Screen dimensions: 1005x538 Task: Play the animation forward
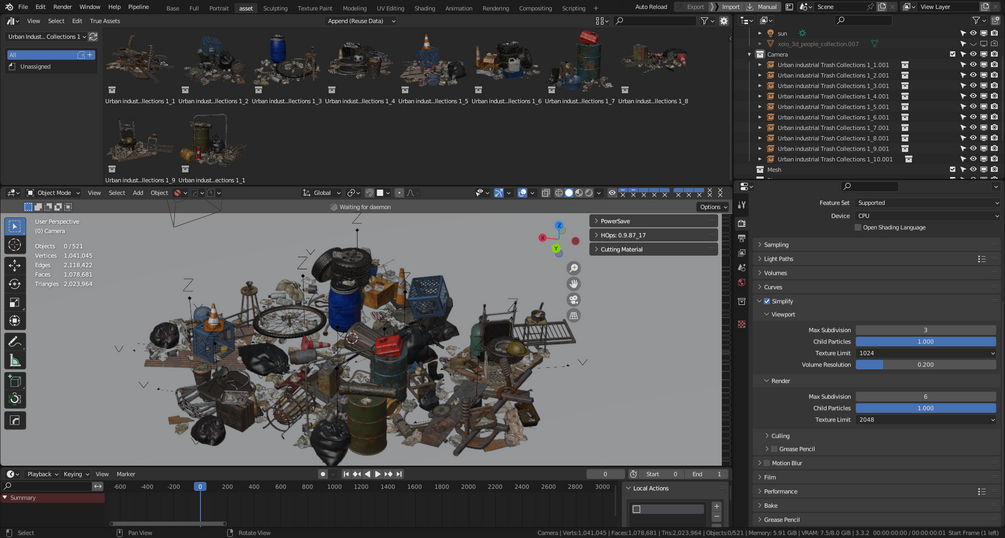coord(378,474)
